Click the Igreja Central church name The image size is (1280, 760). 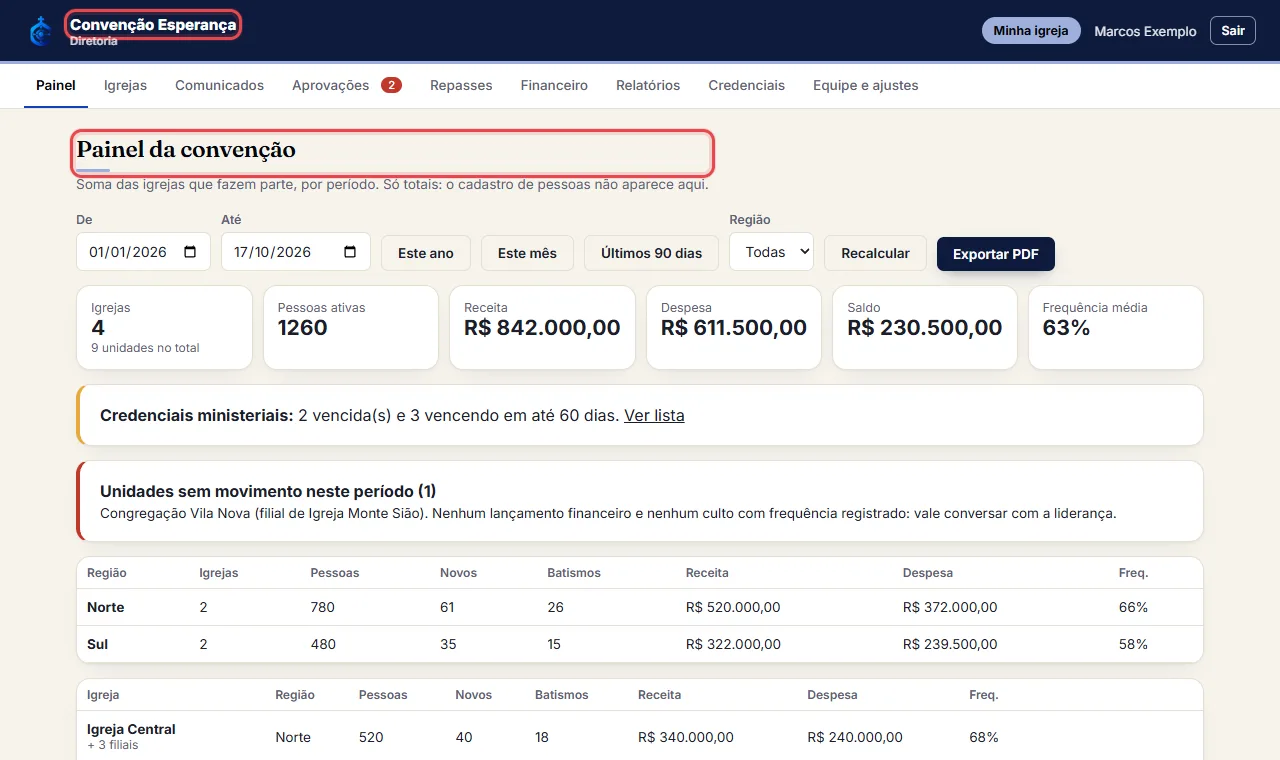point(131,729)
